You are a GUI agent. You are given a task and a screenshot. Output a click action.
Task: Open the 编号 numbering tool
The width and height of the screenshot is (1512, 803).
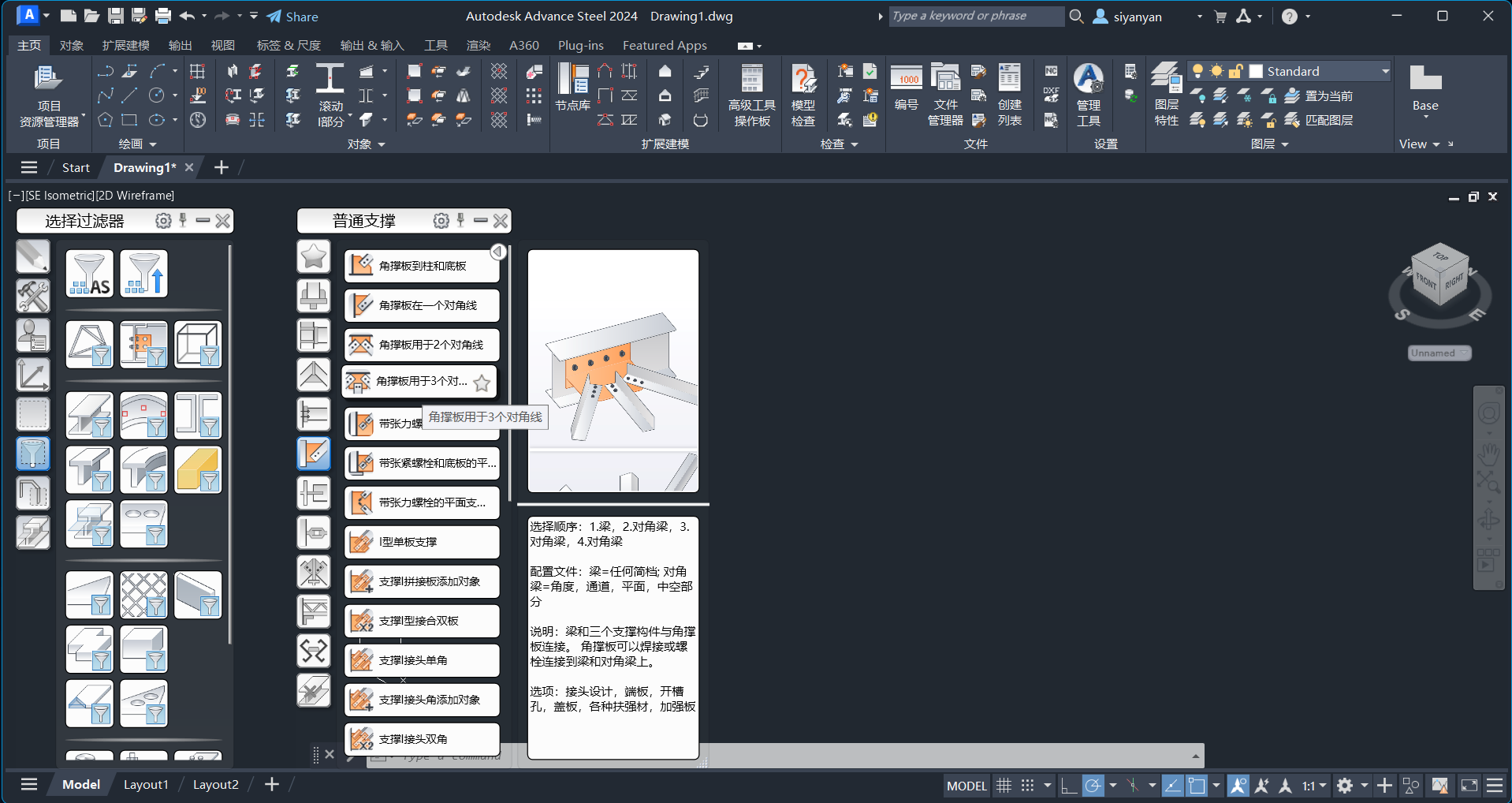(906, 88)
